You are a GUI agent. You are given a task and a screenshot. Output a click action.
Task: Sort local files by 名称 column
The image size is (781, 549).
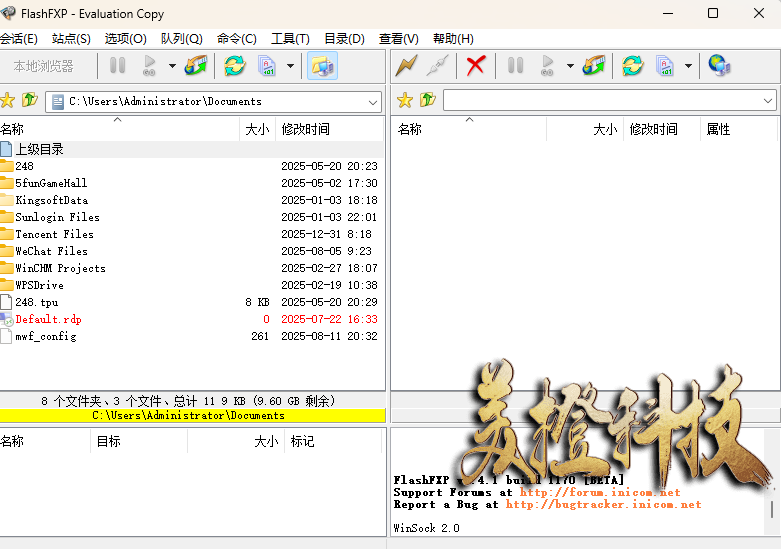click(120, 129)
